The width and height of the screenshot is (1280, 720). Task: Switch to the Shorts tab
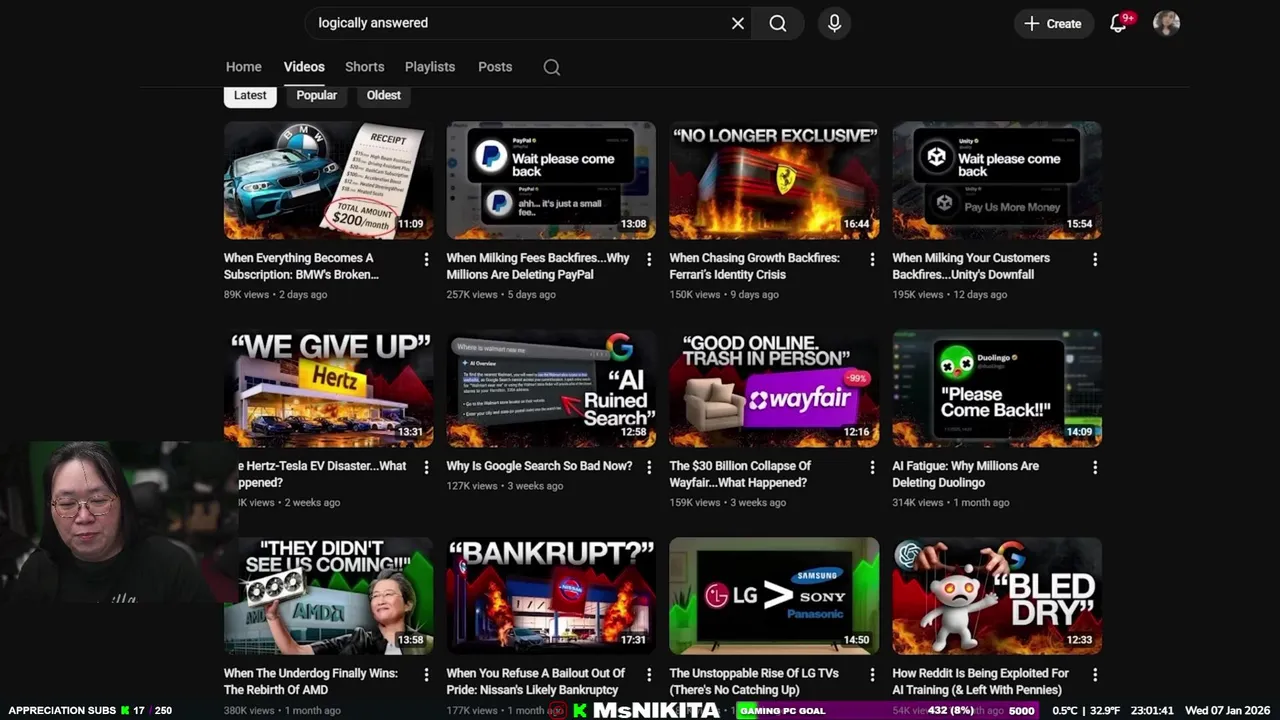[x=364, y=67]
